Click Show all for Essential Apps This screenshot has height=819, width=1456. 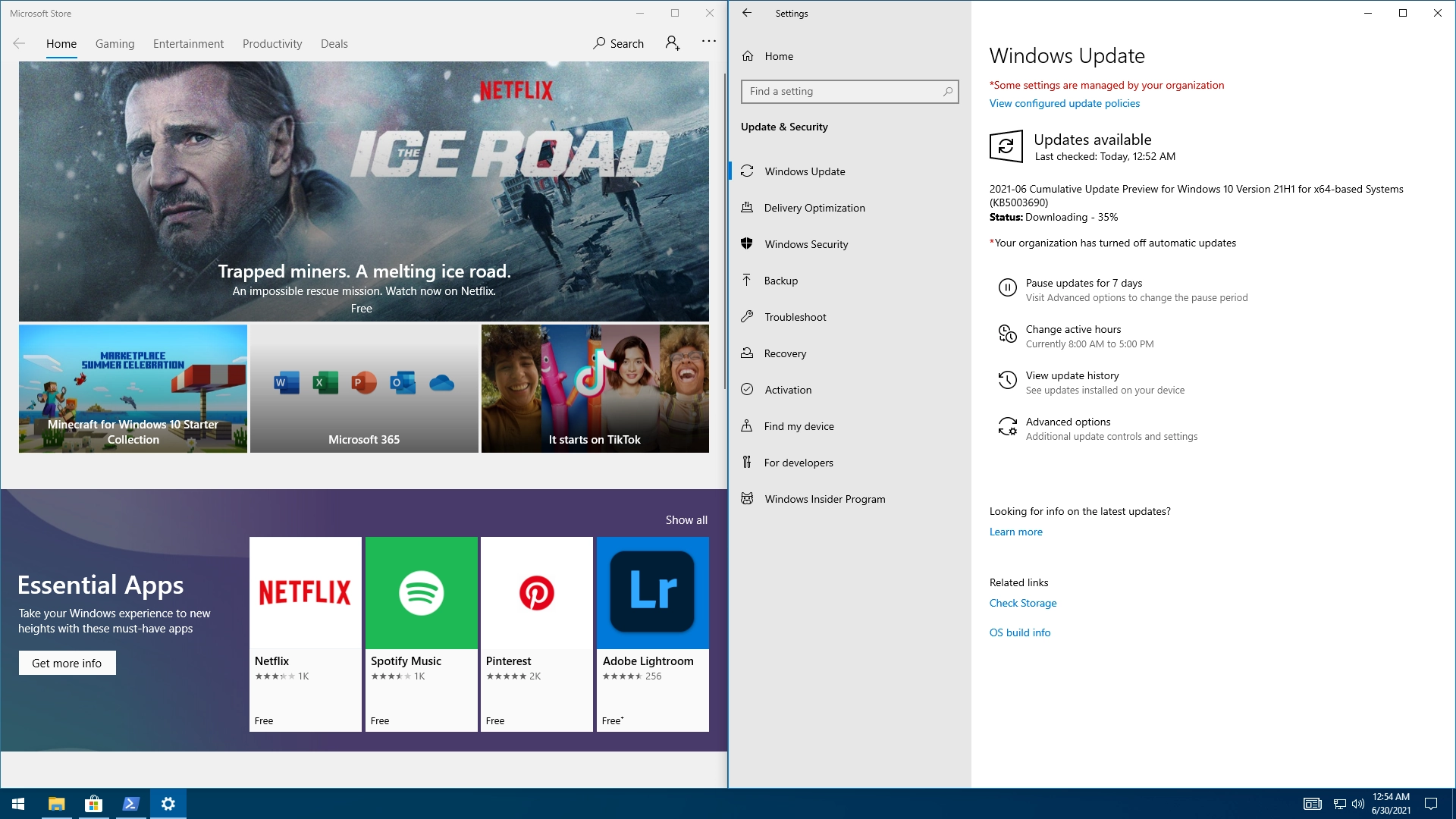(686, 520)
